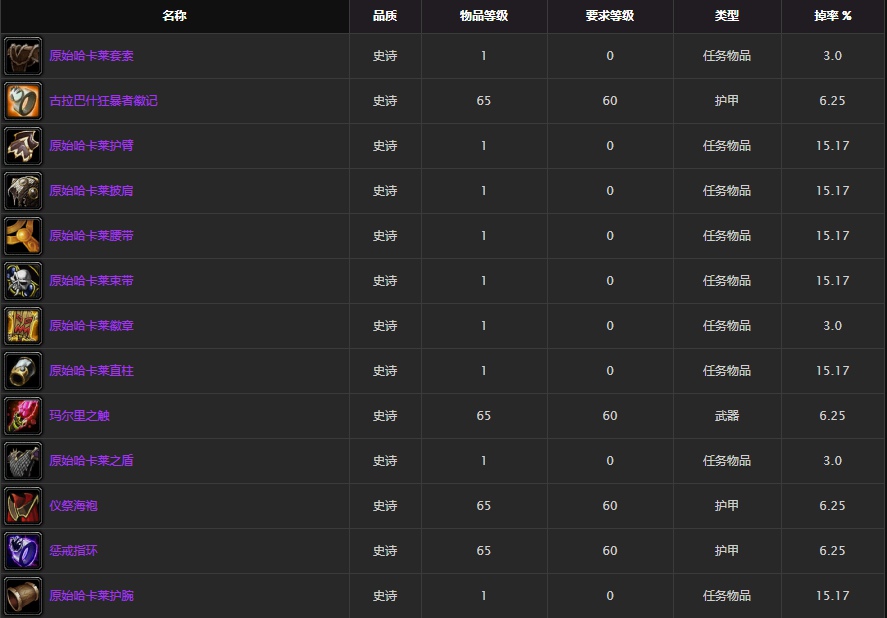Open the 原始哈卡莱徽章 badge icon
This screenshot has height=618, width=887.
click(x=23, y=326)
